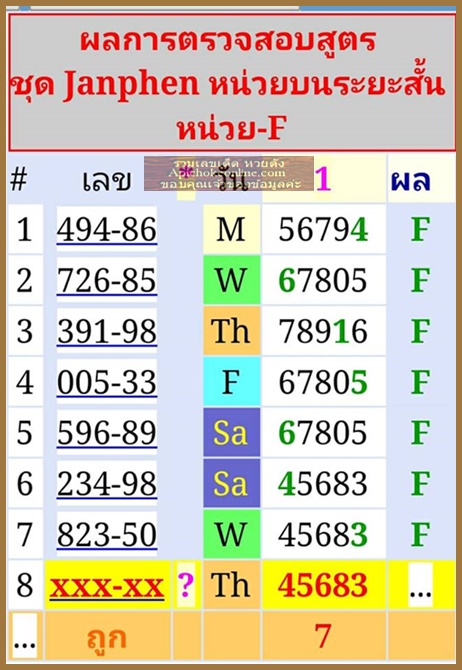Click the red xxx-xx link
The image size is (462, 670).
107,586
